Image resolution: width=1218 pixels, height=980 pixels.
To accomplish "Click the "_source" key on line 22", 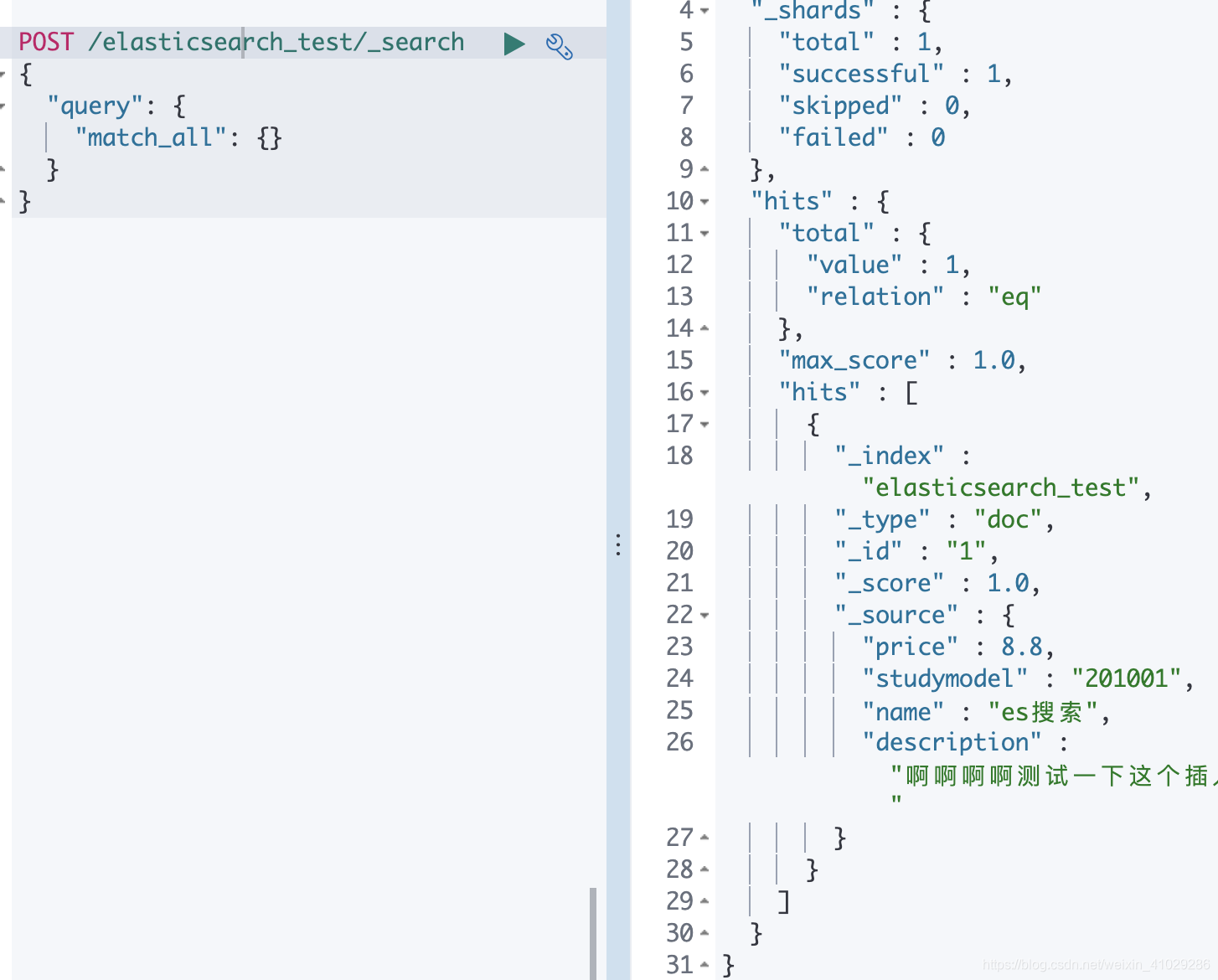I will tap(896, 615).
